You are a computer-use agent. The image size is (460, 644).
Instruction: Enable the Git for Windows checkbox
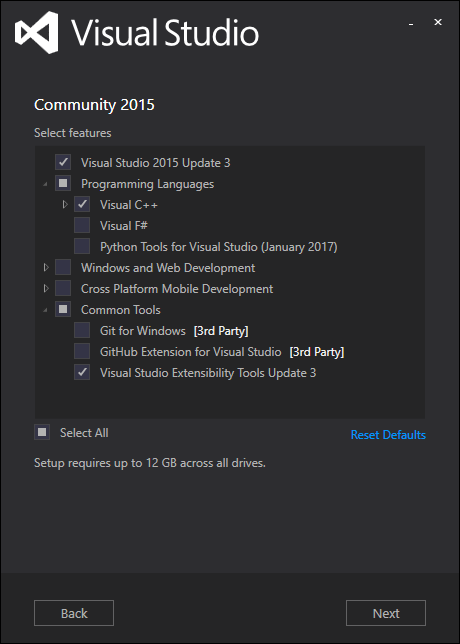tap(82, 330)
